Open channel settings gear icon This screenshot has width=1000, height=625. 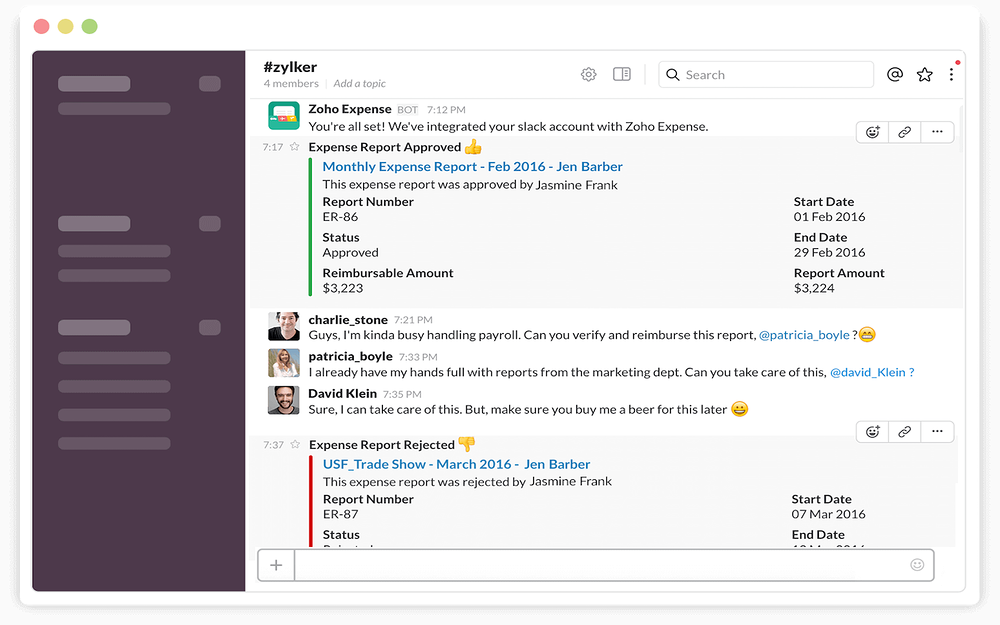589,75
